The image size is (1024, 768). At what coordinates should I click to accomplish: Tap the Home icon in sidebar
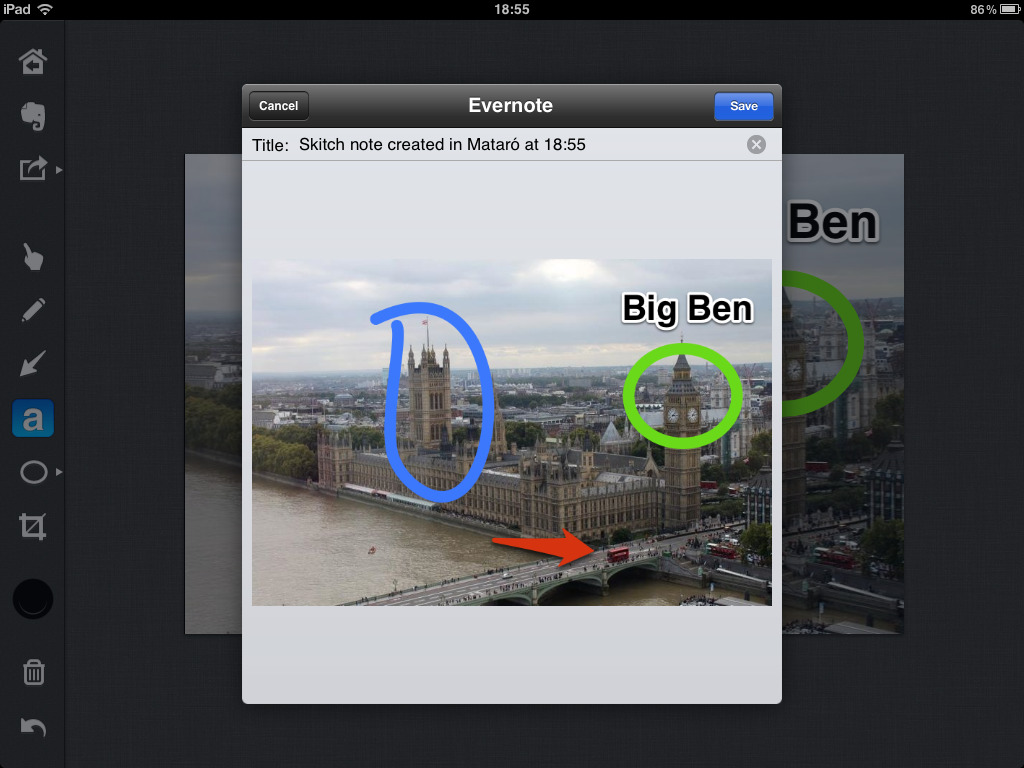tap(33, 63)
